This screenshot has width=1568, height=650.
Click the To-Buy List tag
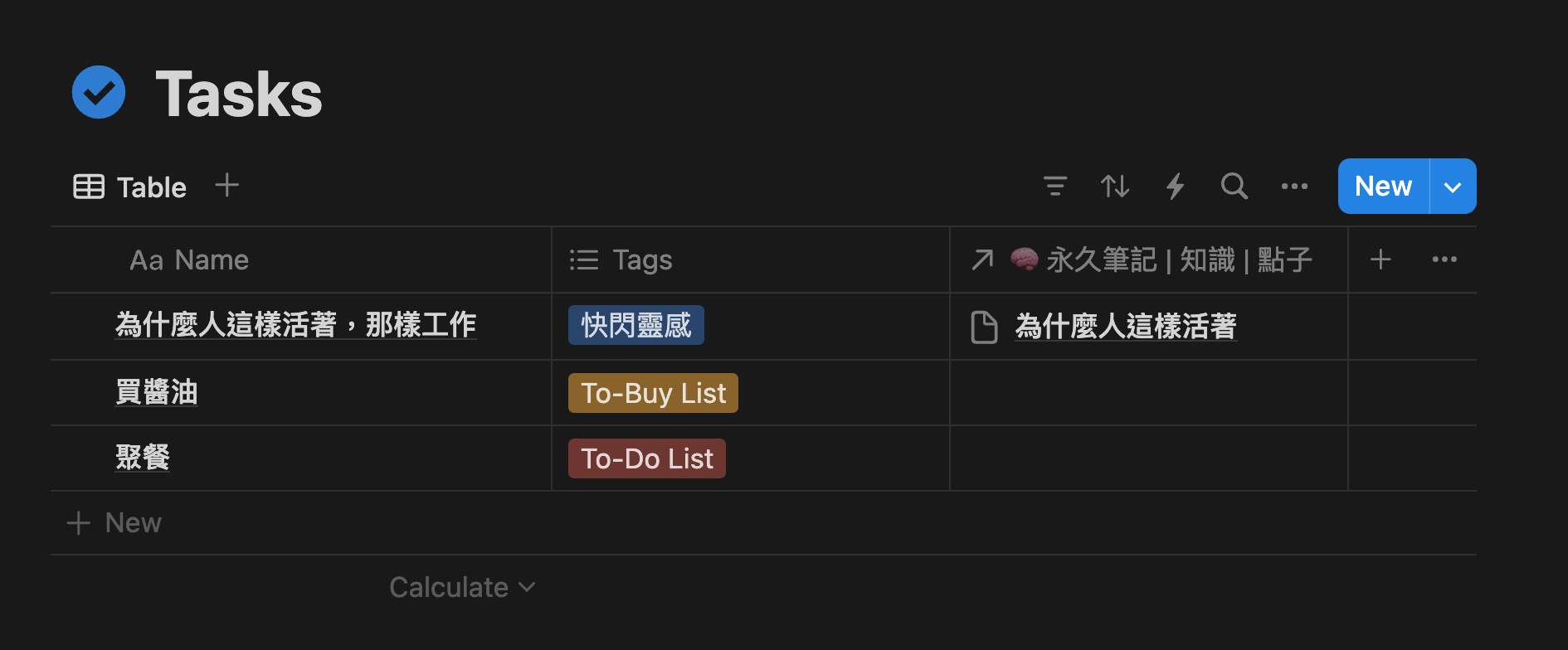point(653,393)
